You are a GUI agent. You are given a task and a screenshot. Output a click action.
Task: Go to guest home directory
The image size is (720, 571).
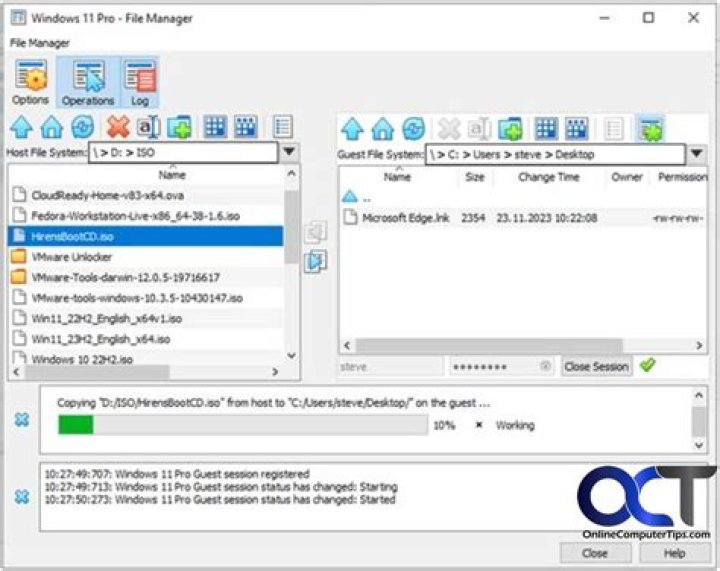[382, 129]
